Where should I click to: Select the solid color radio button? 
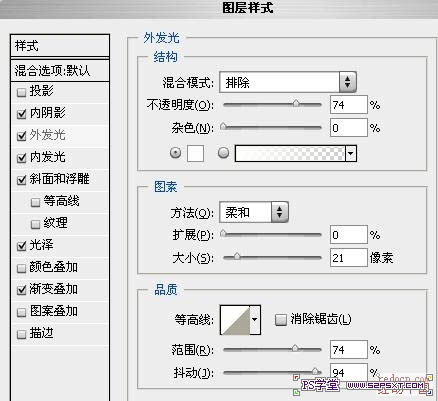[176, 153]
